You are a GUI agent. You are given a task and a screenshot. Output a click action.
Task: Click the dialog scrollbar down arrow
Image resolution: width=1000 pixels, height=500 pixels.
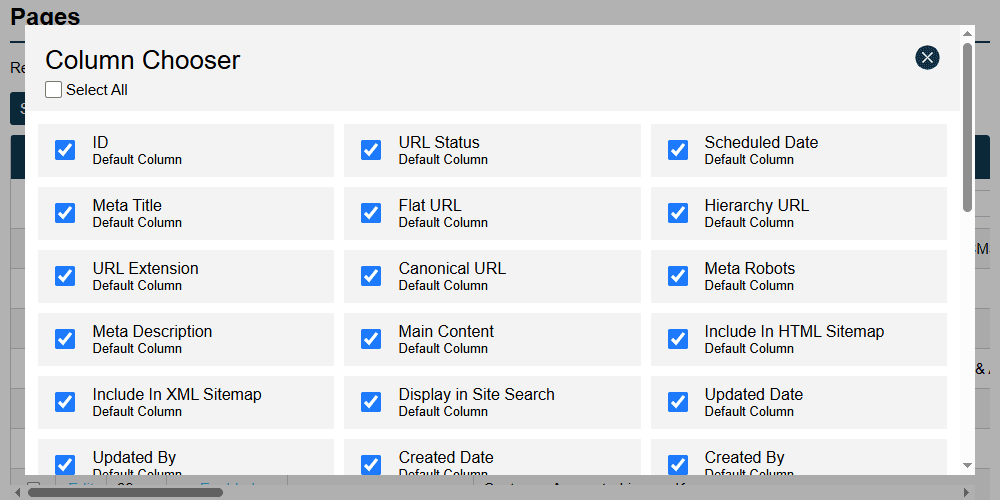[967, 466]
